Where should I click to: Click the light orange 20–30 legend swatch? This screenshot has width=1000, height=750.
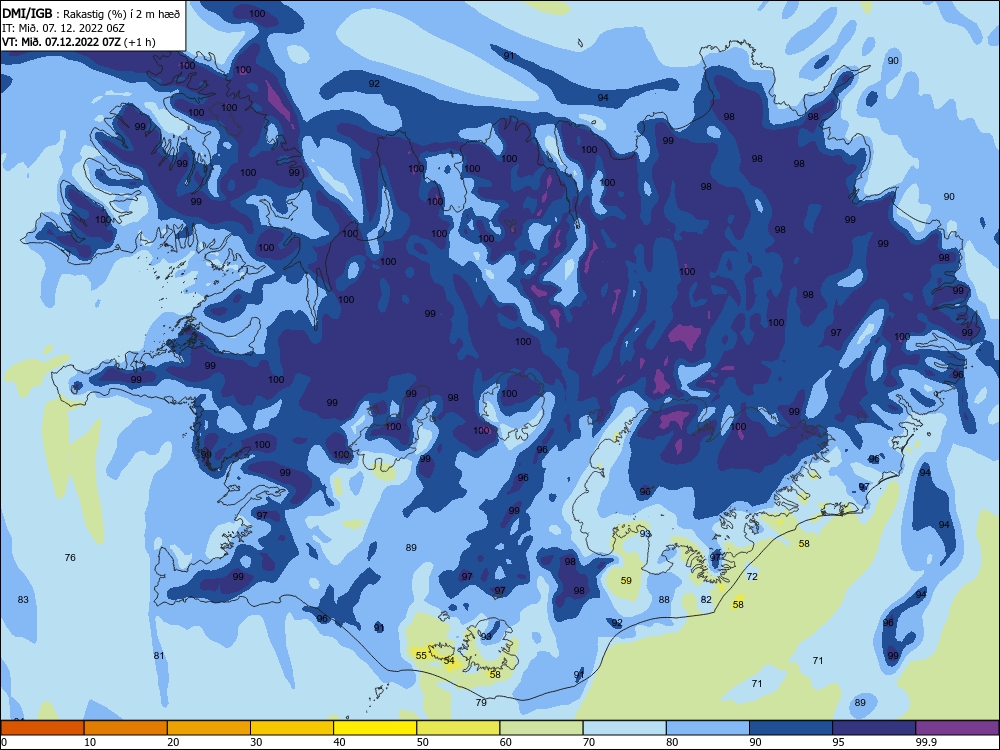click(x=209, y=728)
